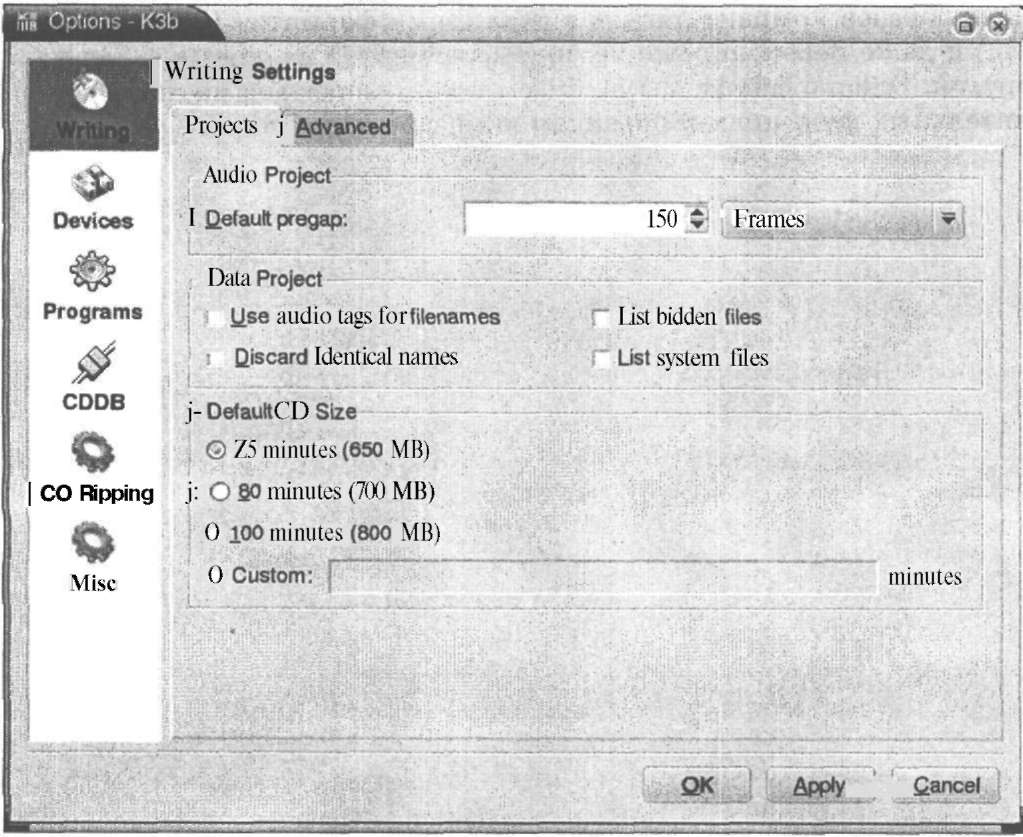Click the Writing Settings heading
Screen dimensions: 1023x837
point(250,71)
